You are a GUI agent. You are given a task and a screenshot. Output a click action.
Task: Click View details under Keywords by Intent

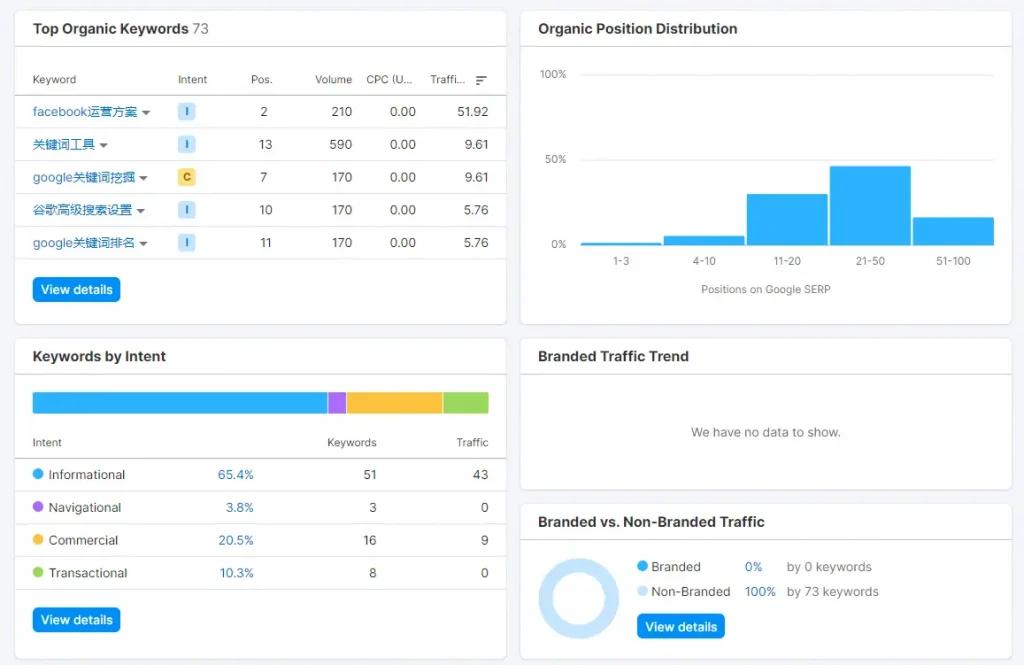click(76, 619)
